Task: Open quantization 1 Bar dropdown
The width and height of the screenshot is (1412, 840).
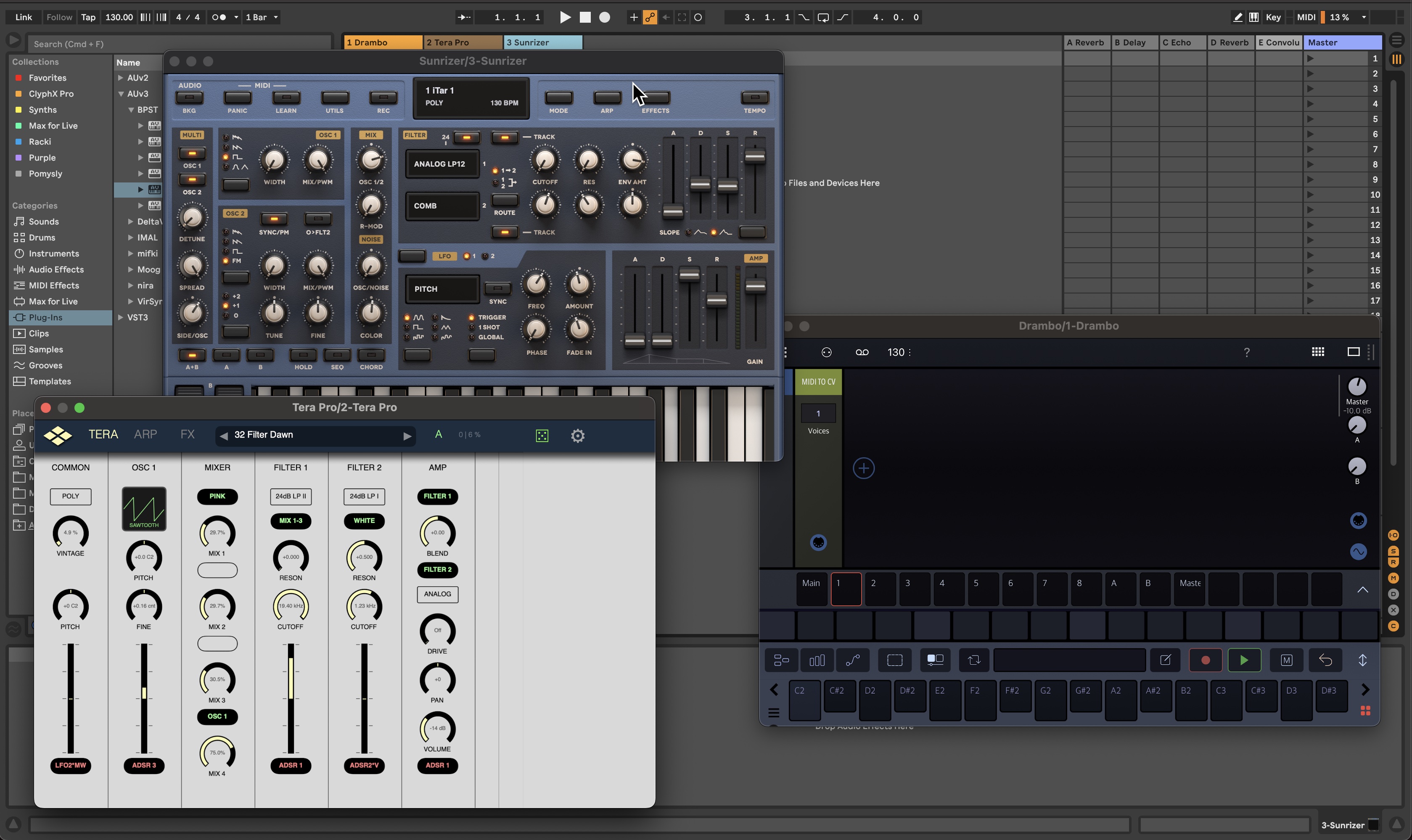Action: [262, 17]
